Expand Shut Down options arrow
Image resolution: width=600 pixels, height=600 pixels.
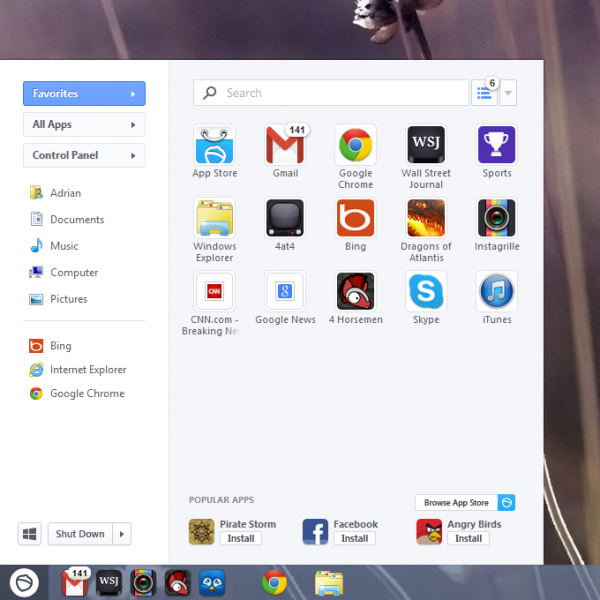point(123,534)
